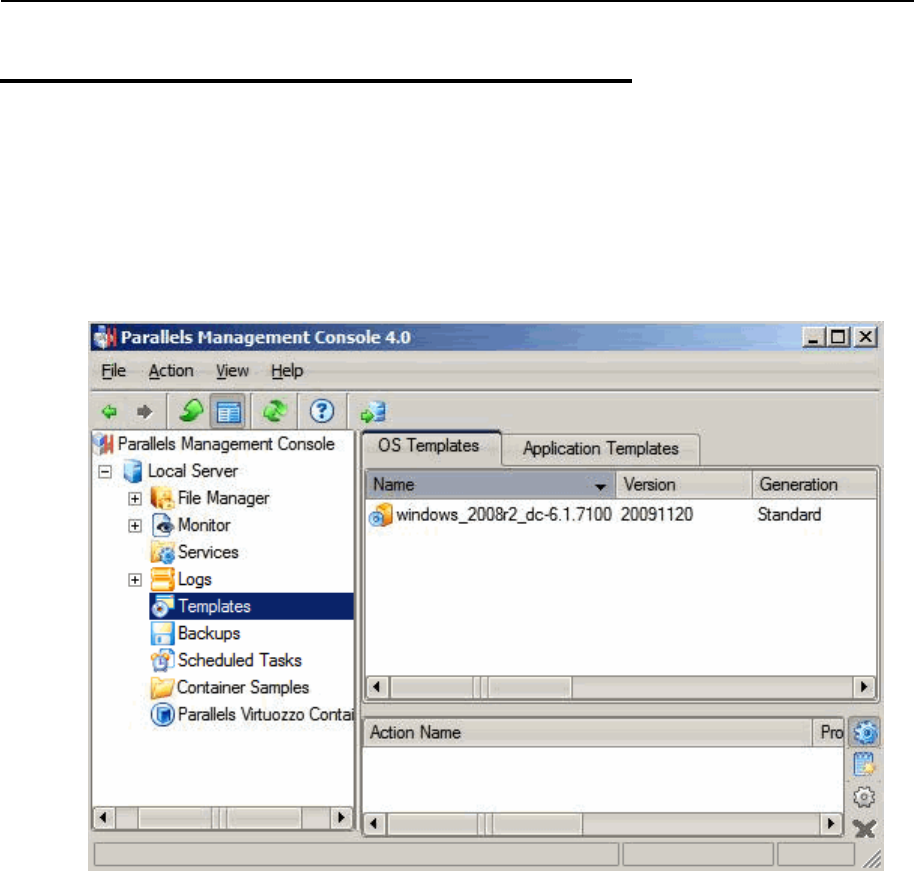Select Local Server label in the tree
This screenshot has height=871, width=914.
[x=192, y=471]
